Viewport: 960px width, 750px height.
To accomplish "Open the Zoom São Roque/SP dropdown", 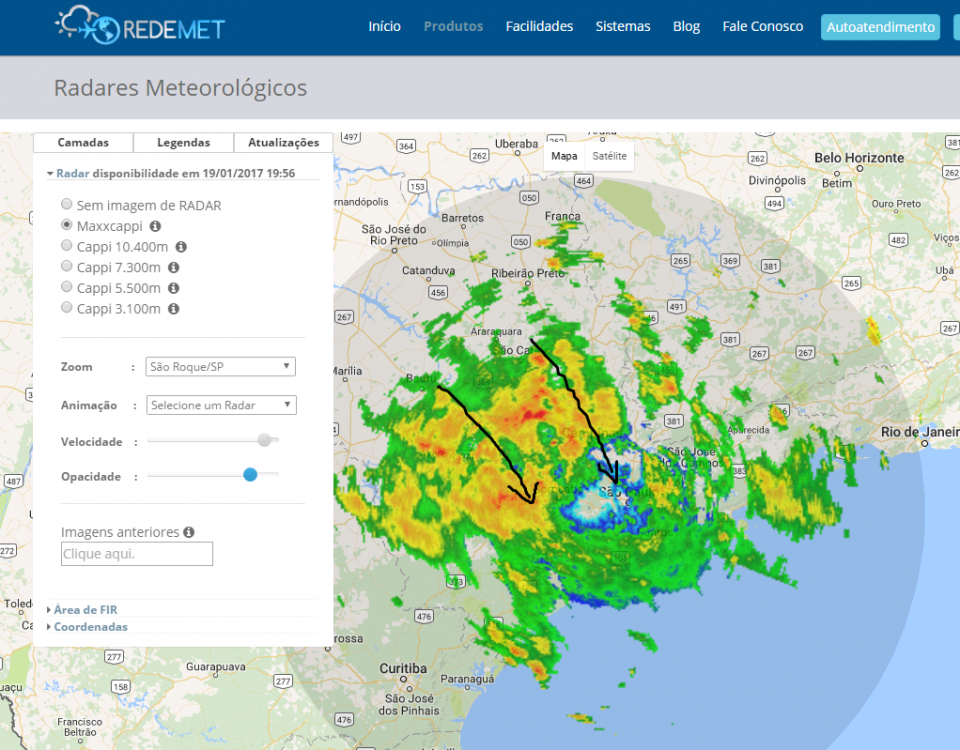I will (x=221, y=367).
